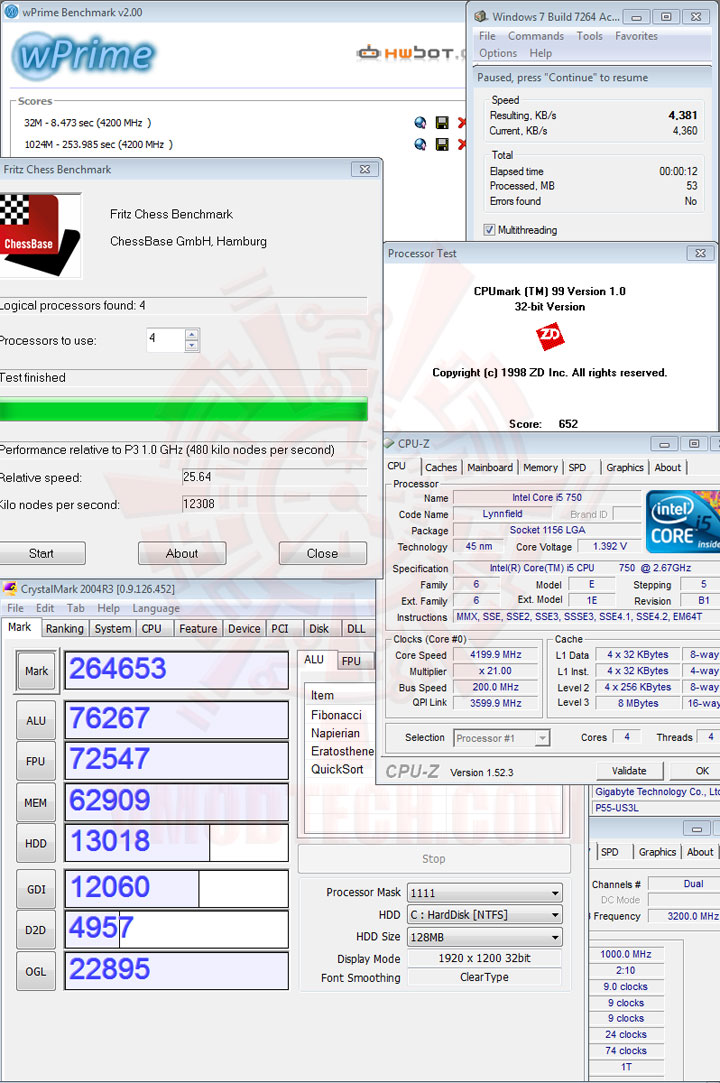The image size is (720, 1083).
Task: Click the Validate button in CPU-Z
Action: tap(629, 771)
